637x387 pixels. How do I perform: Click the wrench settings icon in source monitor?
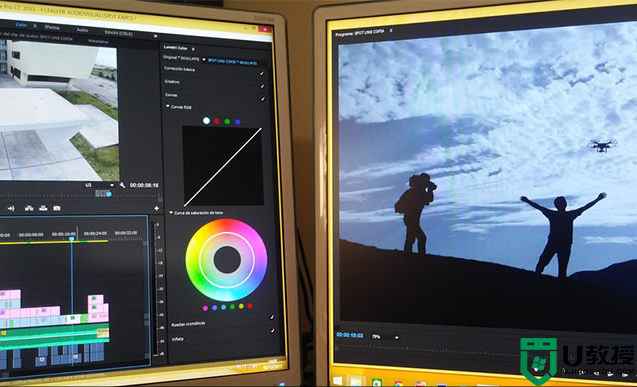[x=122, y=185]
